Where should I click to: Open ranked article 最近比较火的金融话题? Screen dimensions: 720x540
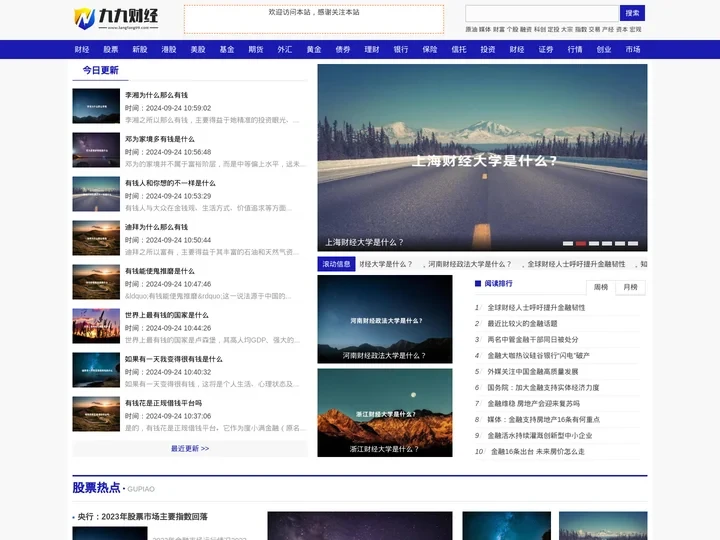click(522, 324)
